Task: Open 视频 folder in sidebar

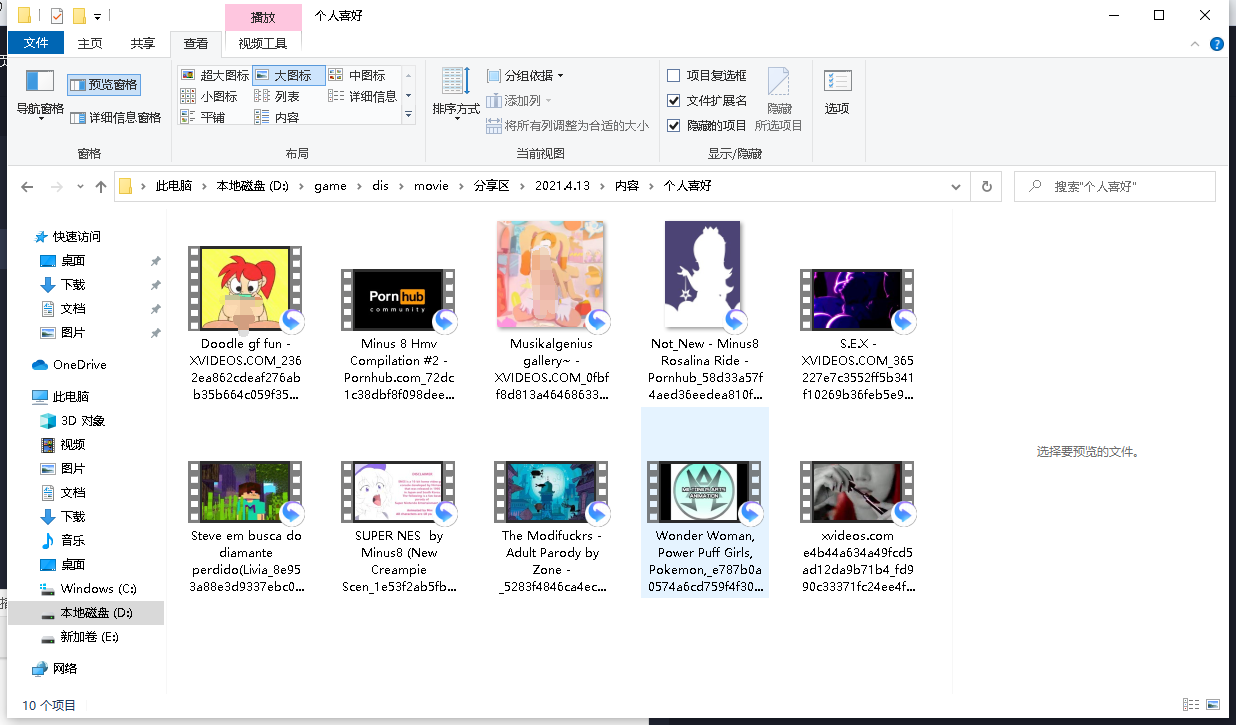Action: click(73, 445)
